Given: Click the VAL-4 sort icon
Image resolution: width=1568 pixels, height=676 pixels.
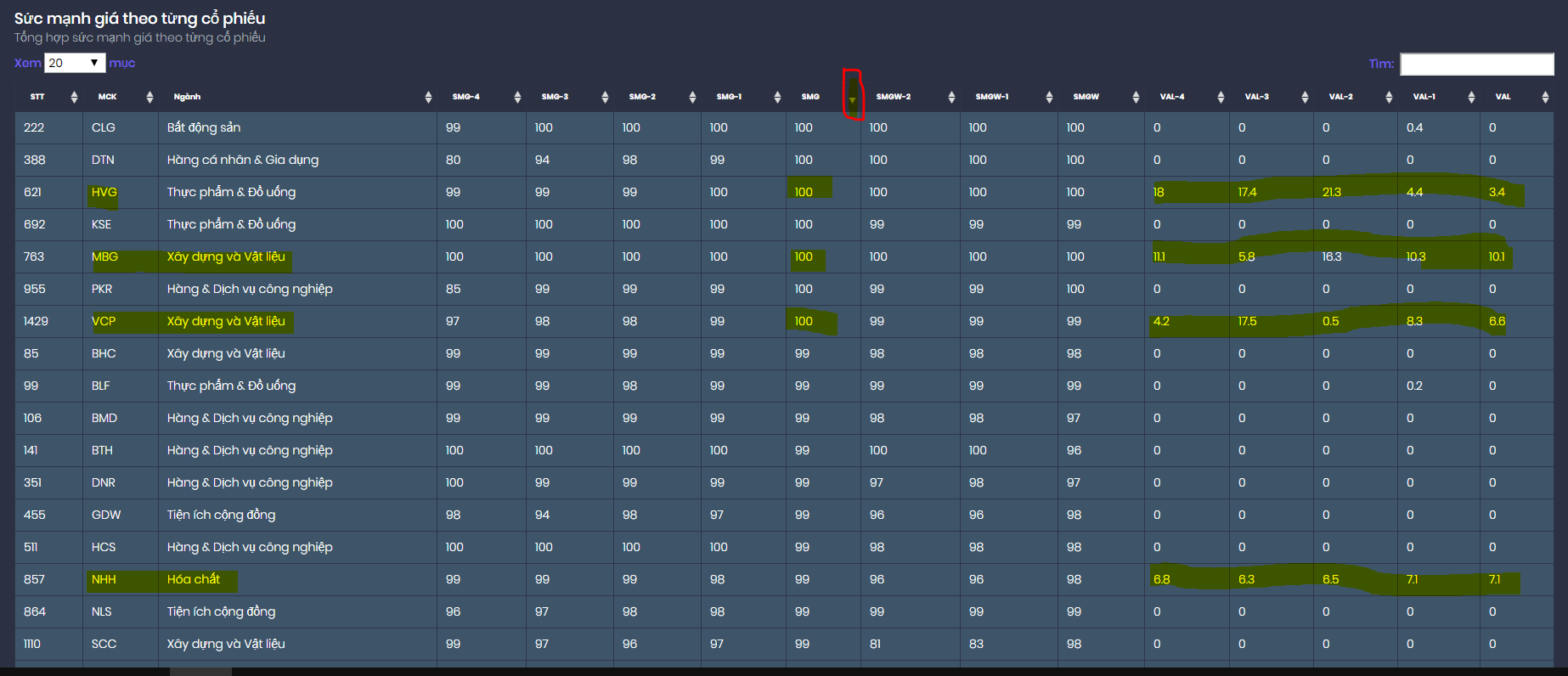Looking at the screenshot, I should (1221, 98).
